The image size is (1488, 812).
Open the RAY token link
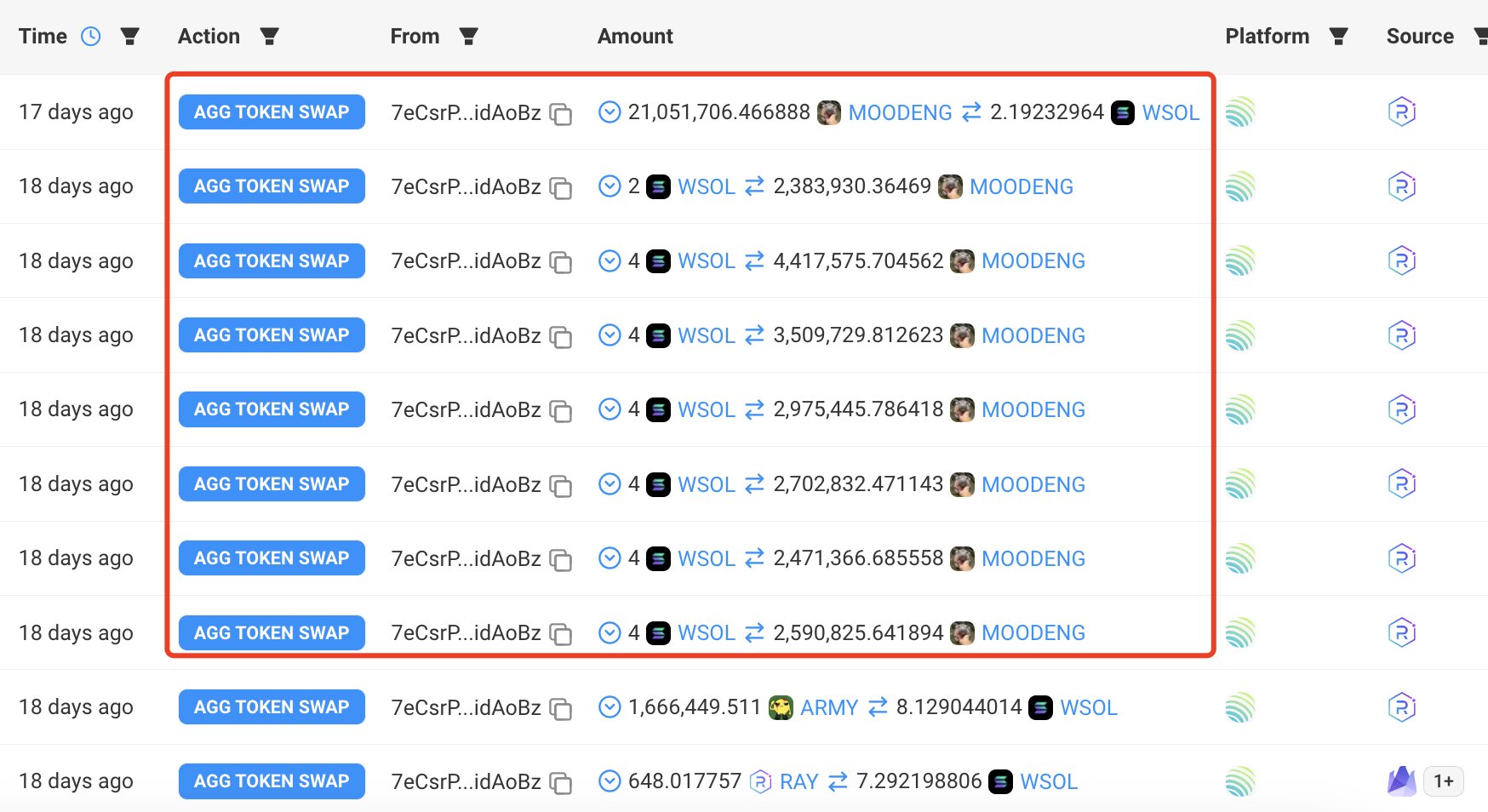point(798,781)
